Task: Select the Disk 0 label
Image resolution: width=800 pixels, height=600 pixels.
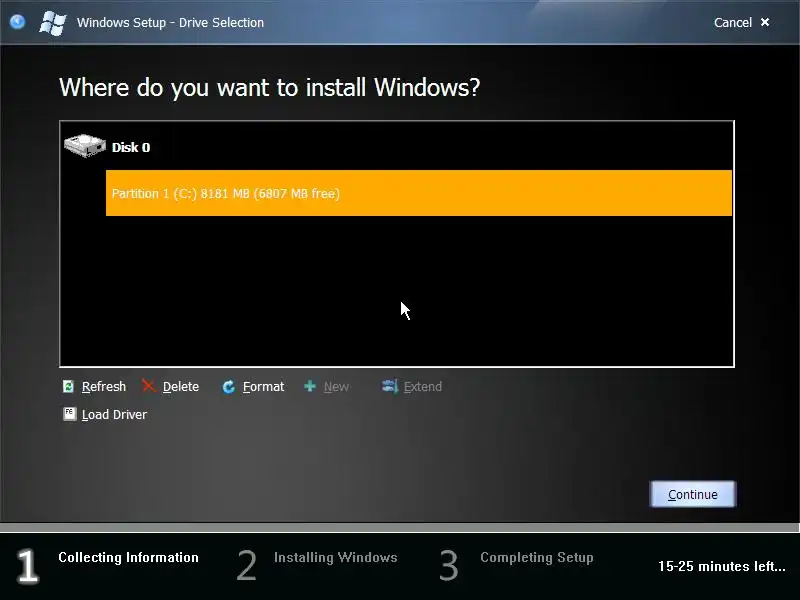Action: [x=131, y=147]
